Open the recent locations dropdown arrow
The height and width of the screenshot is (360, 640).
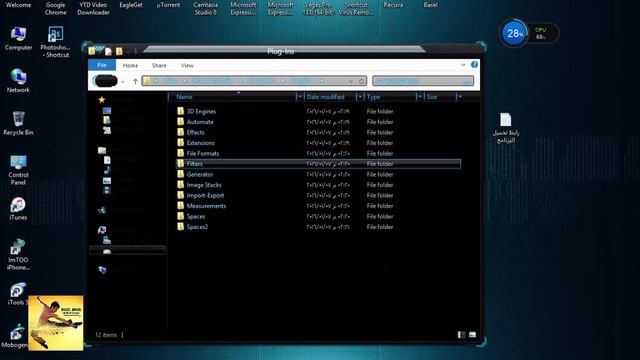tap(122, 82)
